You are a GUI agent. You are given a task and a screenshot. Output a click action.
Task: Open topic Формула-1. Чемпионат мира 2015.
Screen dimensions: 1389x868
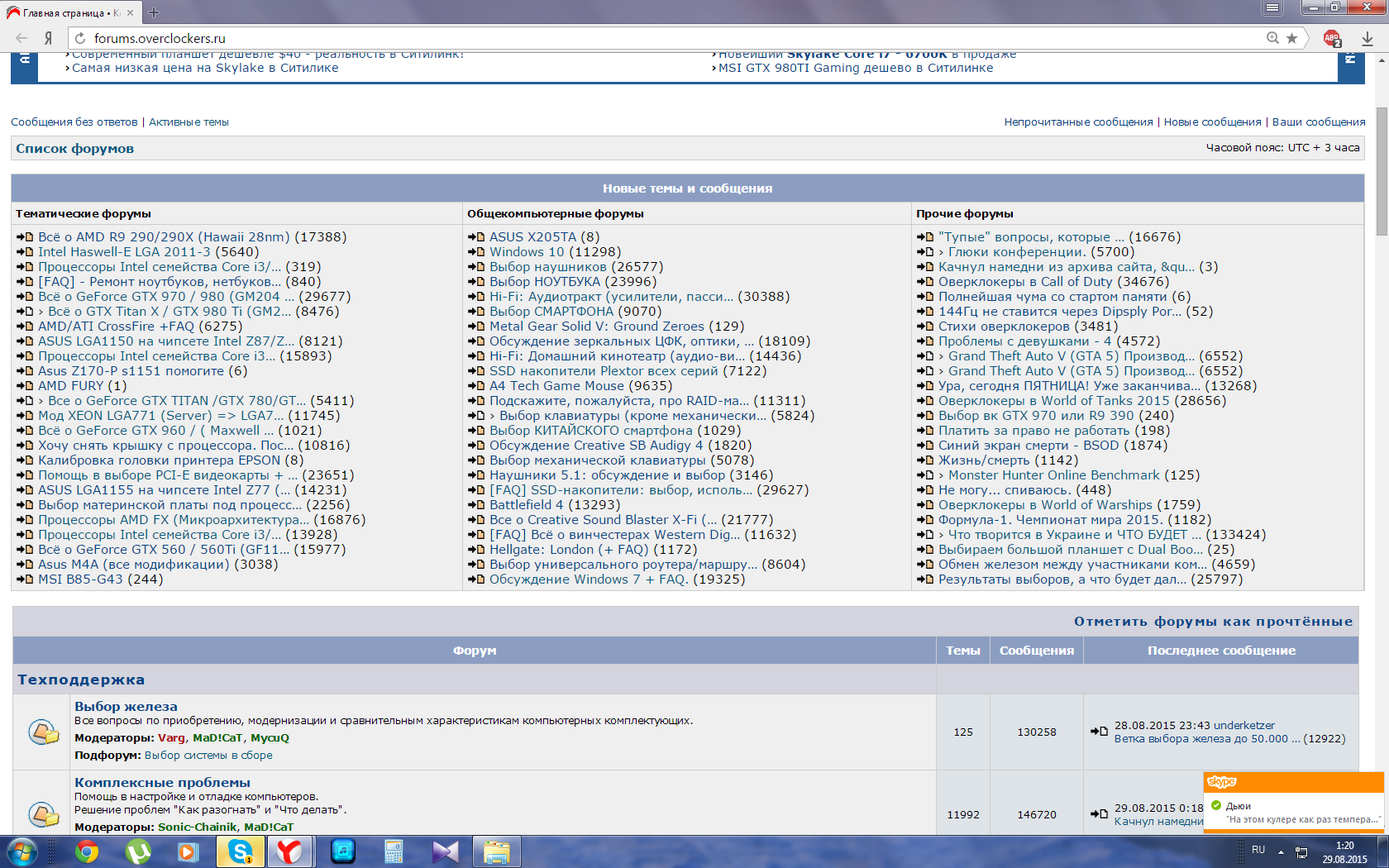[x=1050, y=520]
